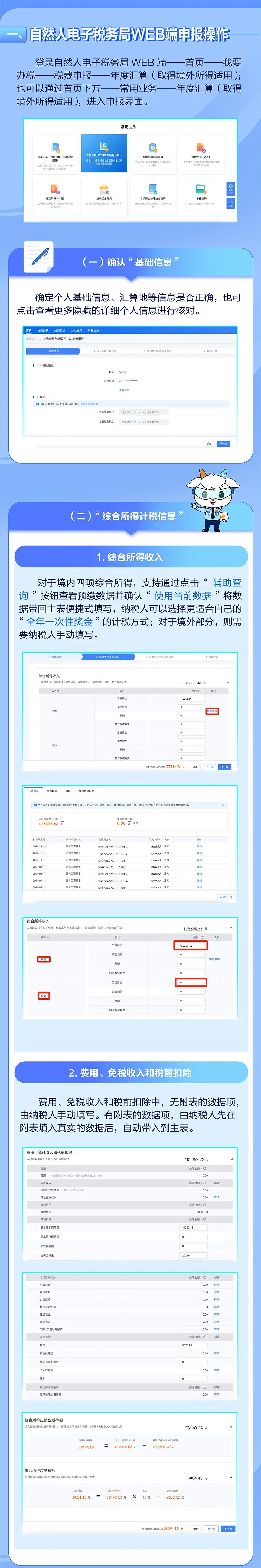The width and height of the screenshot is (261, 1568).
Task: Switch to the 劳务报酬 tab
Action: click(52, 791)
